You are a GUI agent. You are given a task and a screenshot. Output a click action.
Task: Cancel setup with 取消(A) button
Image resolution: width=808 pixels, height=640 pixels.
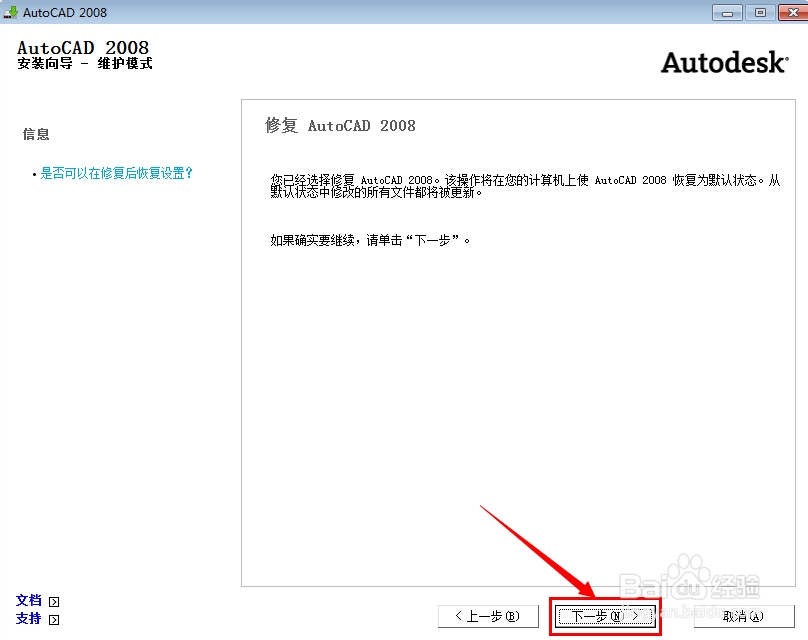click(x=744, y=616)
